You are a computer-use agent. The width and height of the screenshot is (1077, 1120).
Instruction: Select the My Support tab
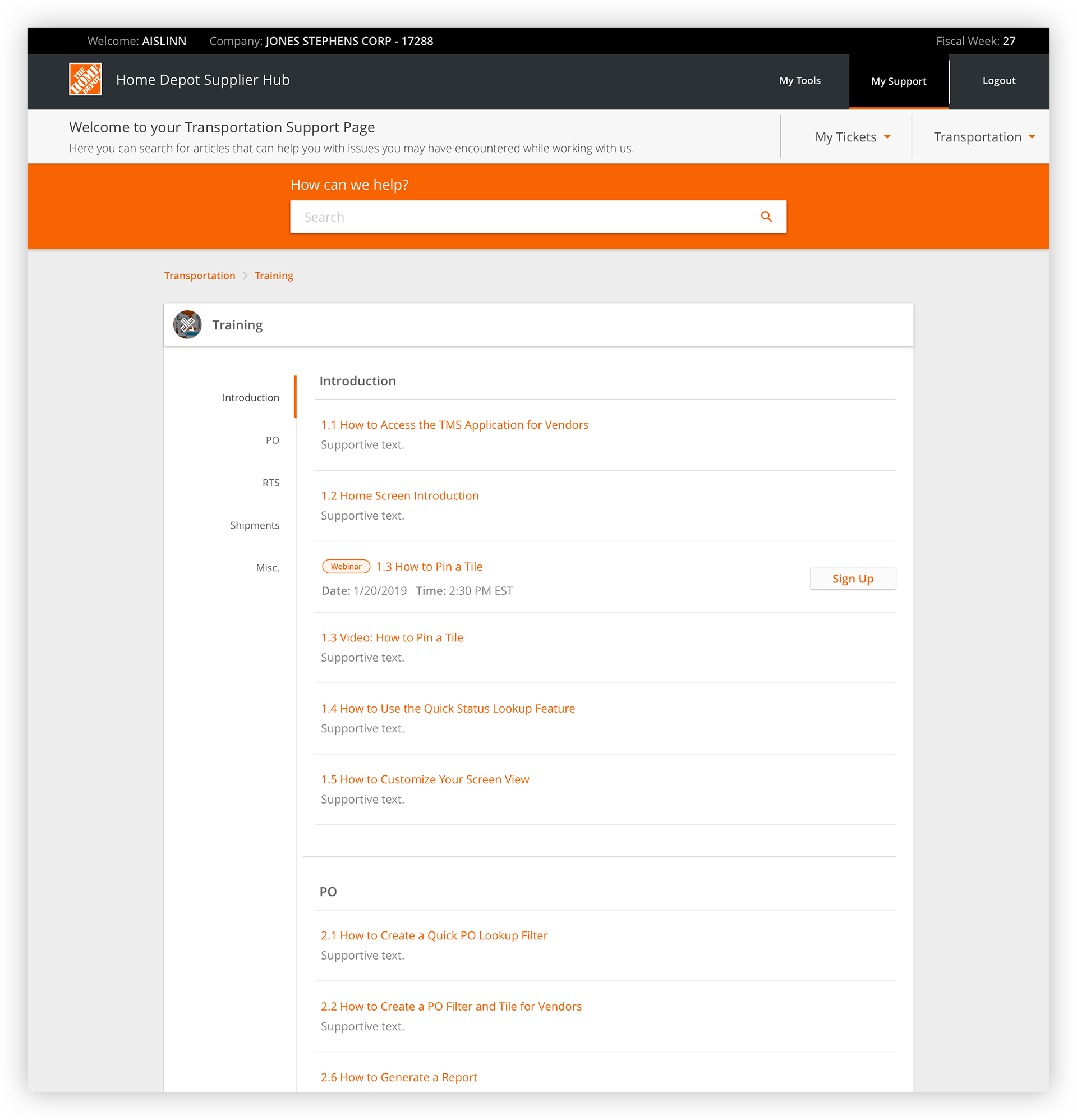pyautogui.click(x=898, y=82)
